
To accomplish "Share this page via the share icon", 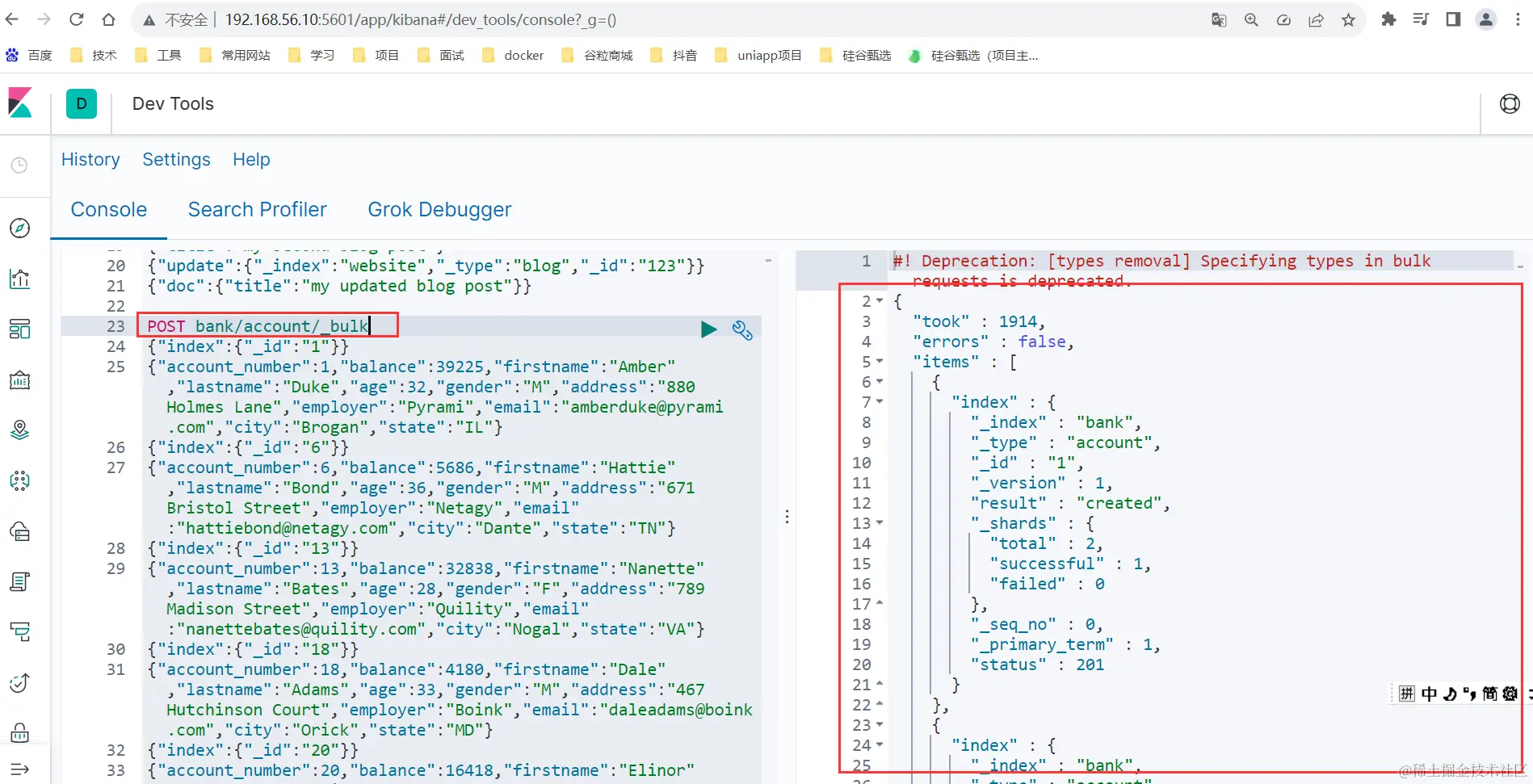I will pos(1316,20).
